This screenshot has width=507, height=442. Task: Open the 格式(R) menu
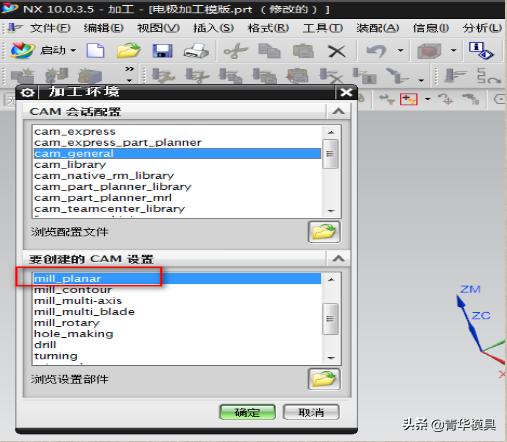[268, 28]
